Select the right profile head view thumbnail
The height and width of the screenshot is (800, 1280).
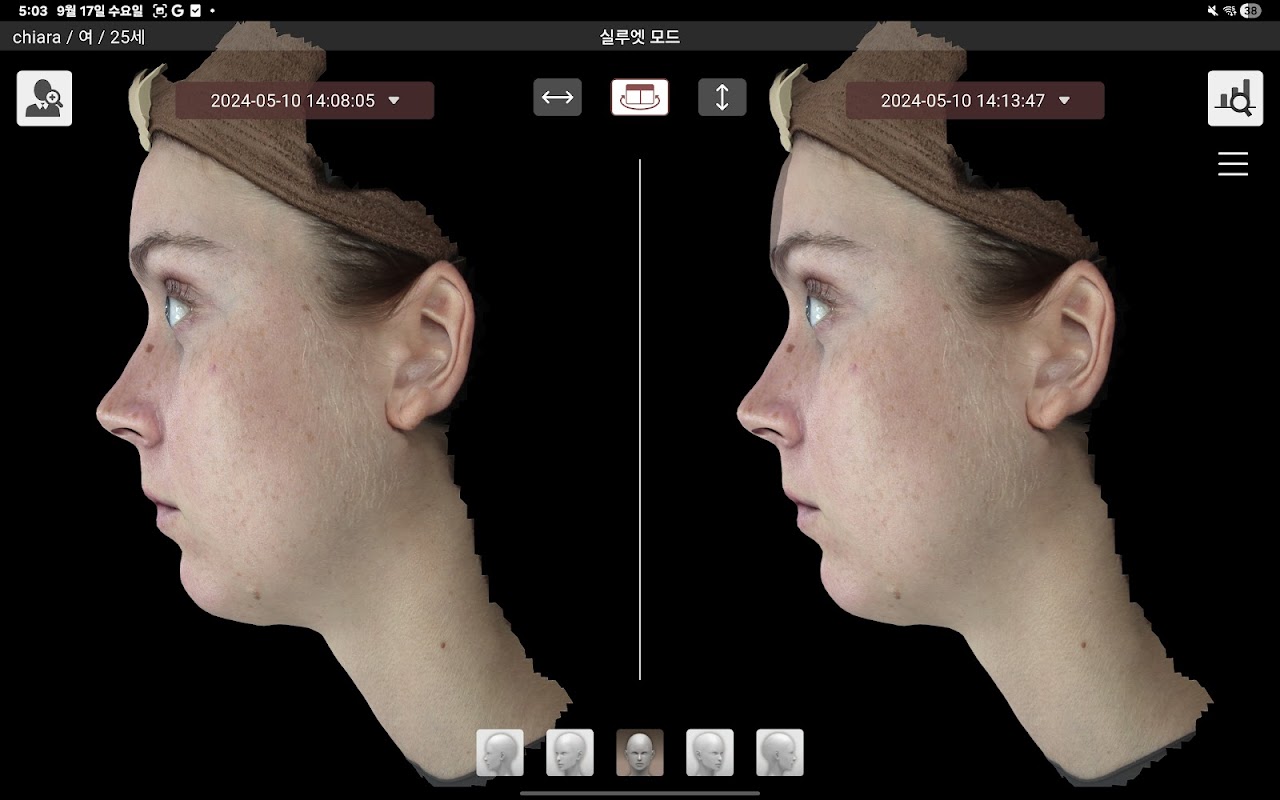tap(780, 752)
